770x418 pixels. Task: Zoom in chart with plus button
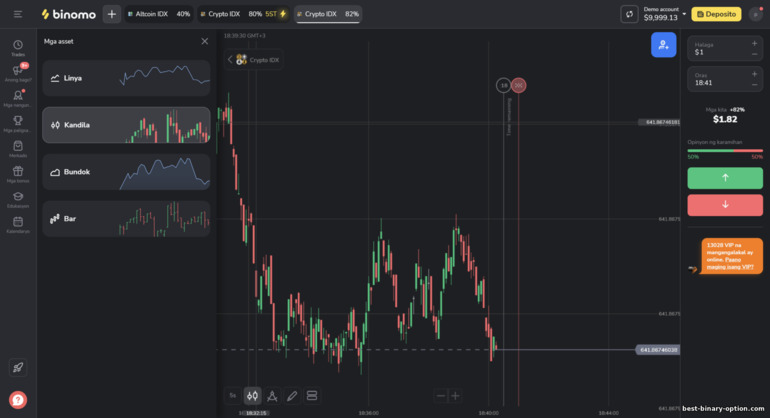455,395
